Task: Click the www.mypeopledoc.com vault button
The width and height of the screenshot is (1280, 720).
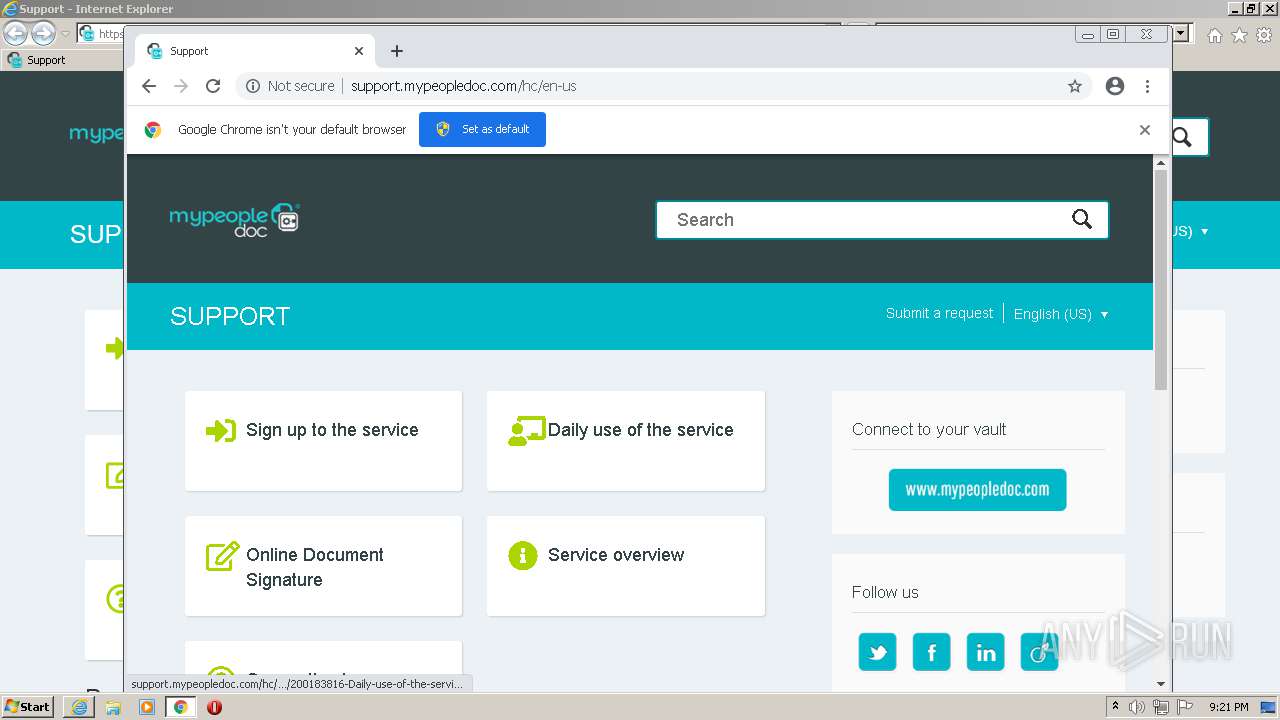Action: tap(977, 490)
